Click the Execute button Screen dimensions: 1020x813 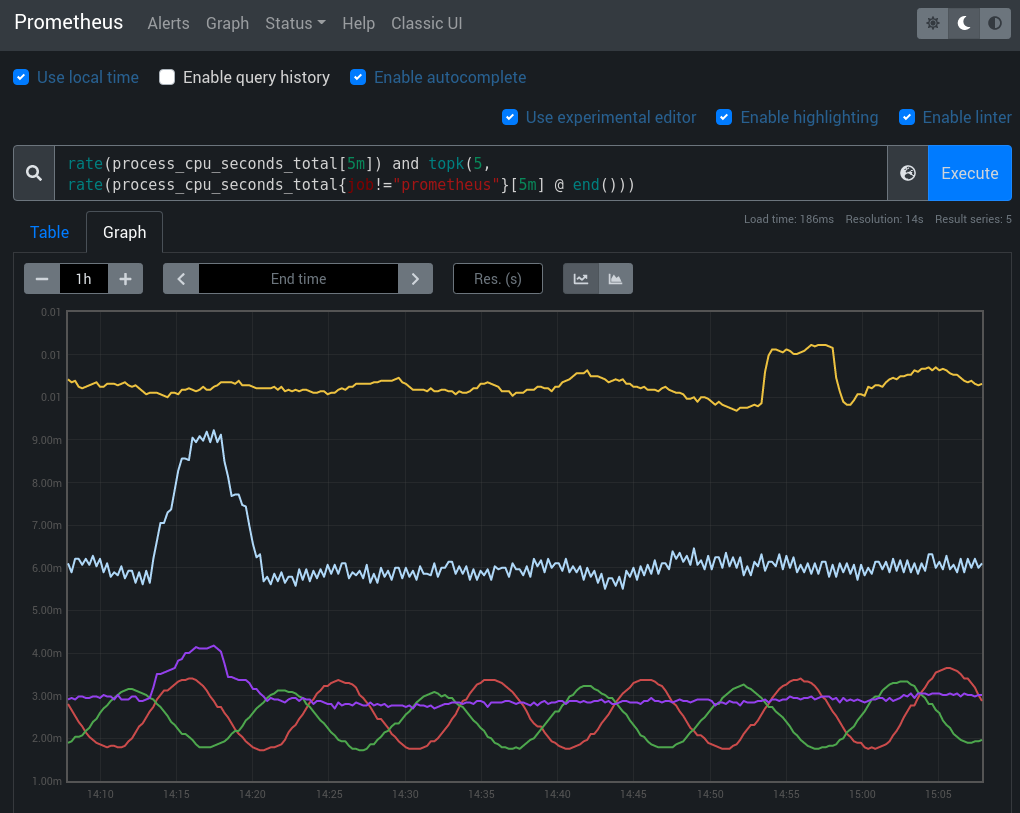point(969,172)
